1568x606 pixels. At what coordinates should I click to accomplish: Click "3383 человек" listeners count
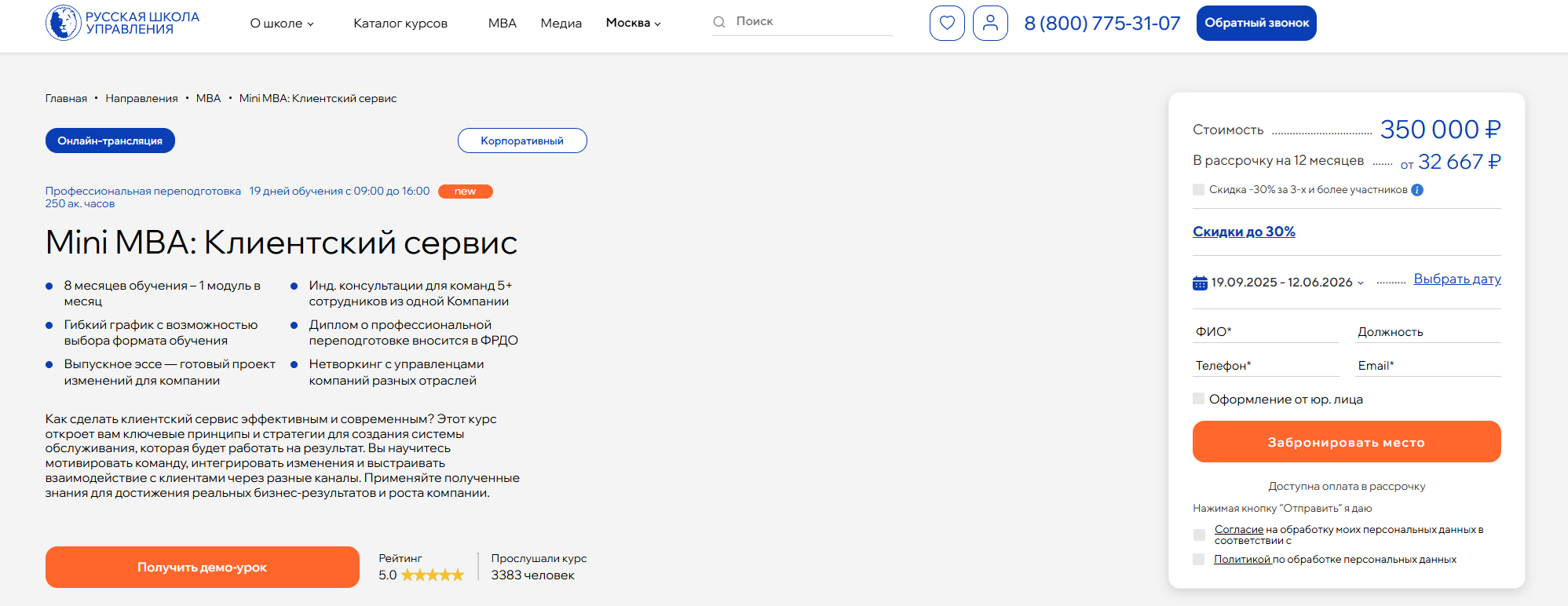533,575
